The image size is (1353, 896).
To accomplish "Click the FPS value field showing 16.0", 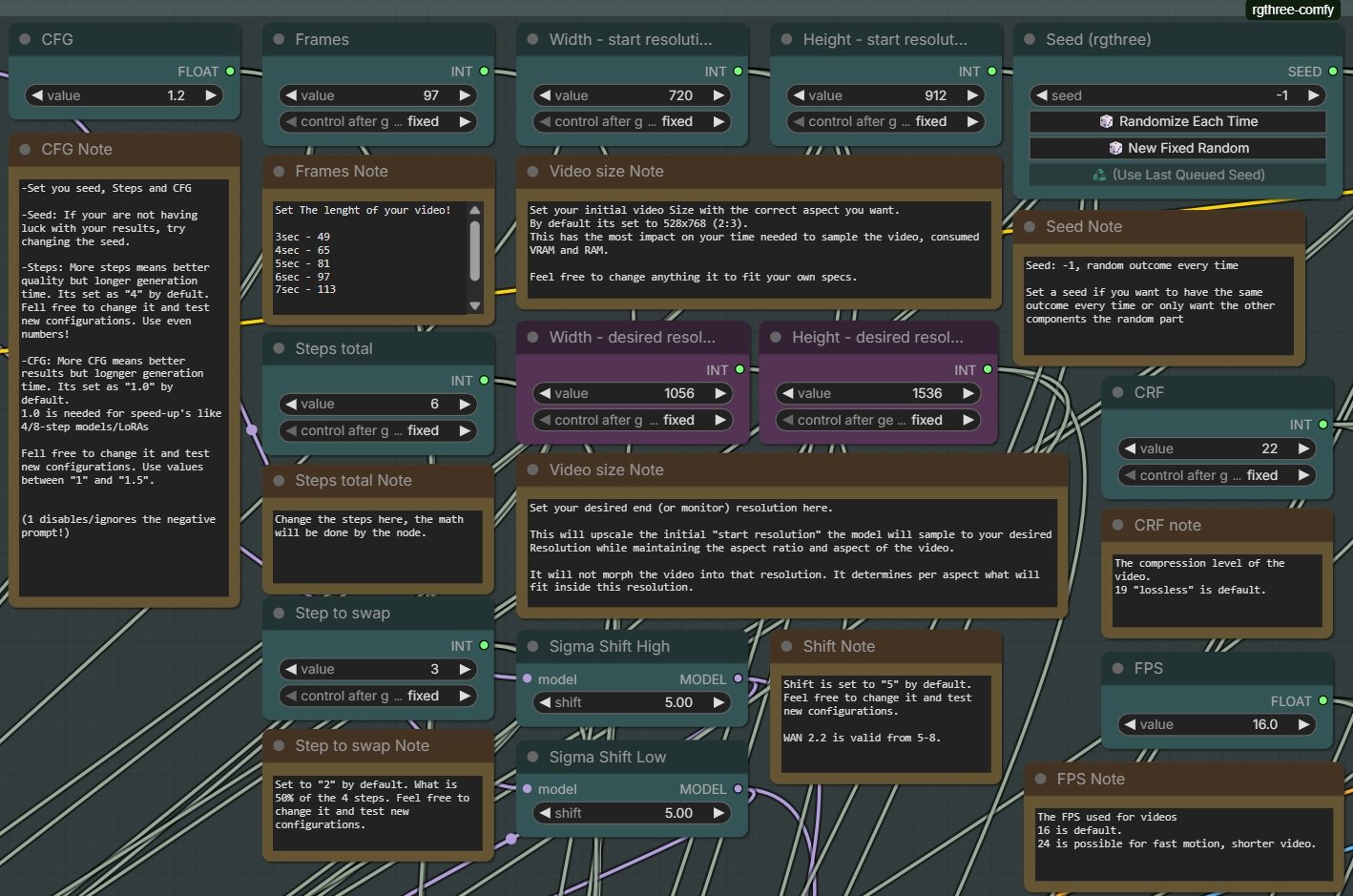I will tap(1217, 724).
